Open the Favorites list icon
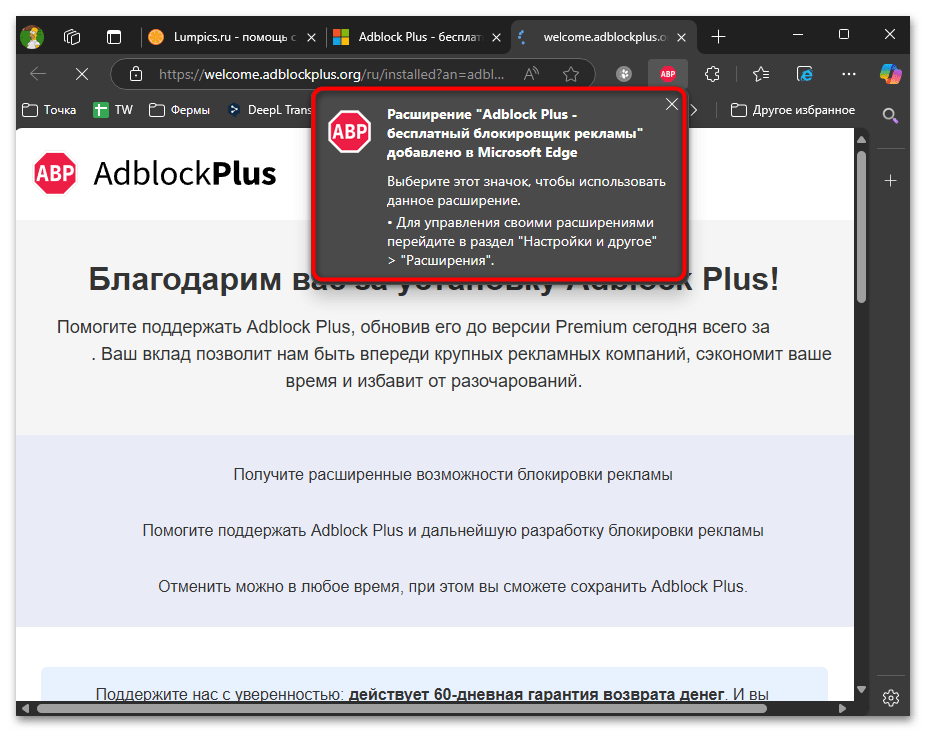The width and height of the screenshot is (926, 732). (x=761, y=74)
